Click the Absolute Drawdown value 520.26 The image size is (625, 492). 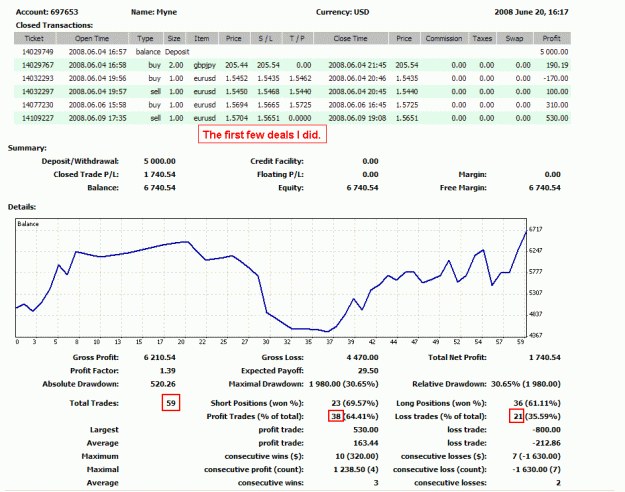tap(163, 384)
